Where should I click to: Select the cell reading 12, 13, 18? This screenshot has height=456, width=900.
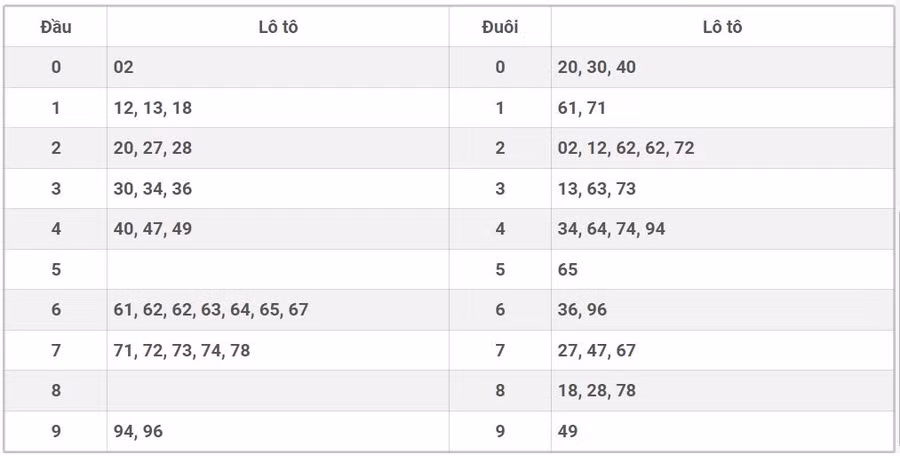point(153,108)
